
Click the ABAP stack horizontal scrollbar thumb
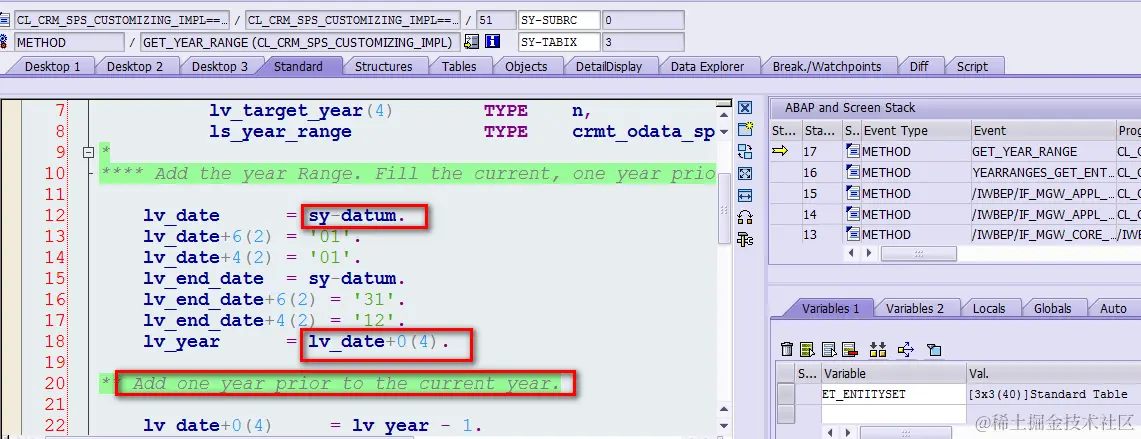point(918,253)
